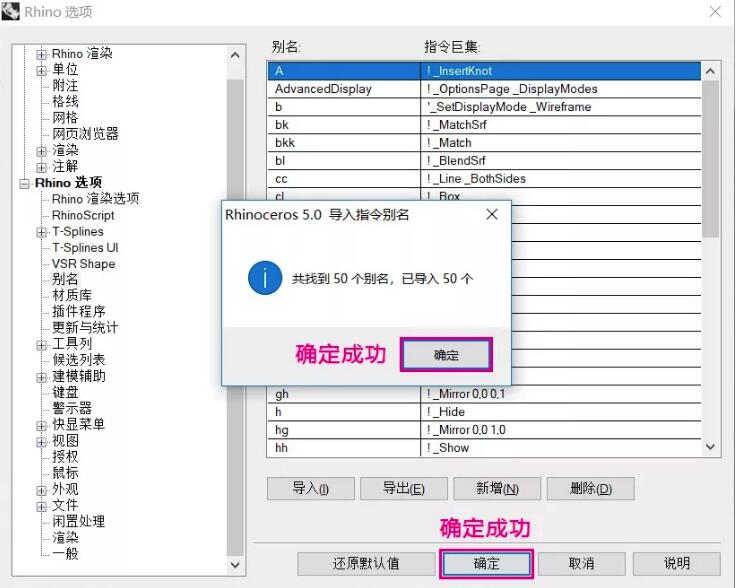The height and width of the screenshot is (588, 736).
Task: Open 更新与统计 options page
Action: coord(85,328)
